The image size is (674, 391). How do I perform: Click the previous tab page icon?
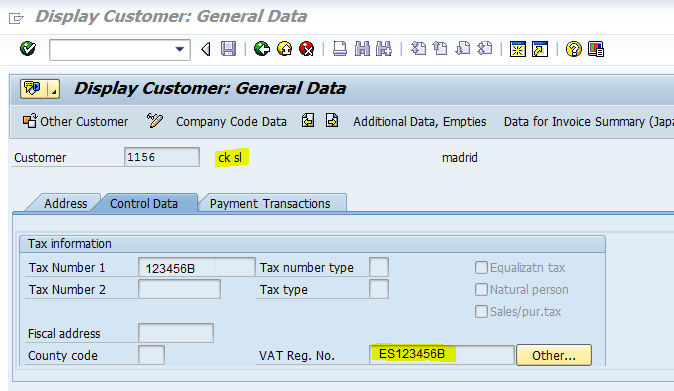pos(308,120)
